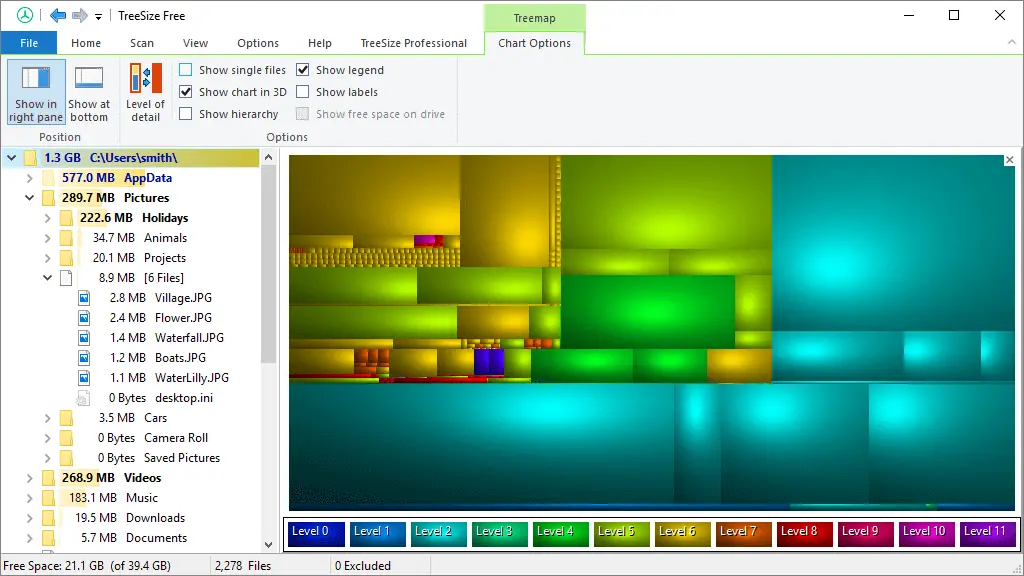Viewport: 1024px width, 576px height.
Task: Open the File menu
Action: click(x=29, y=43)
